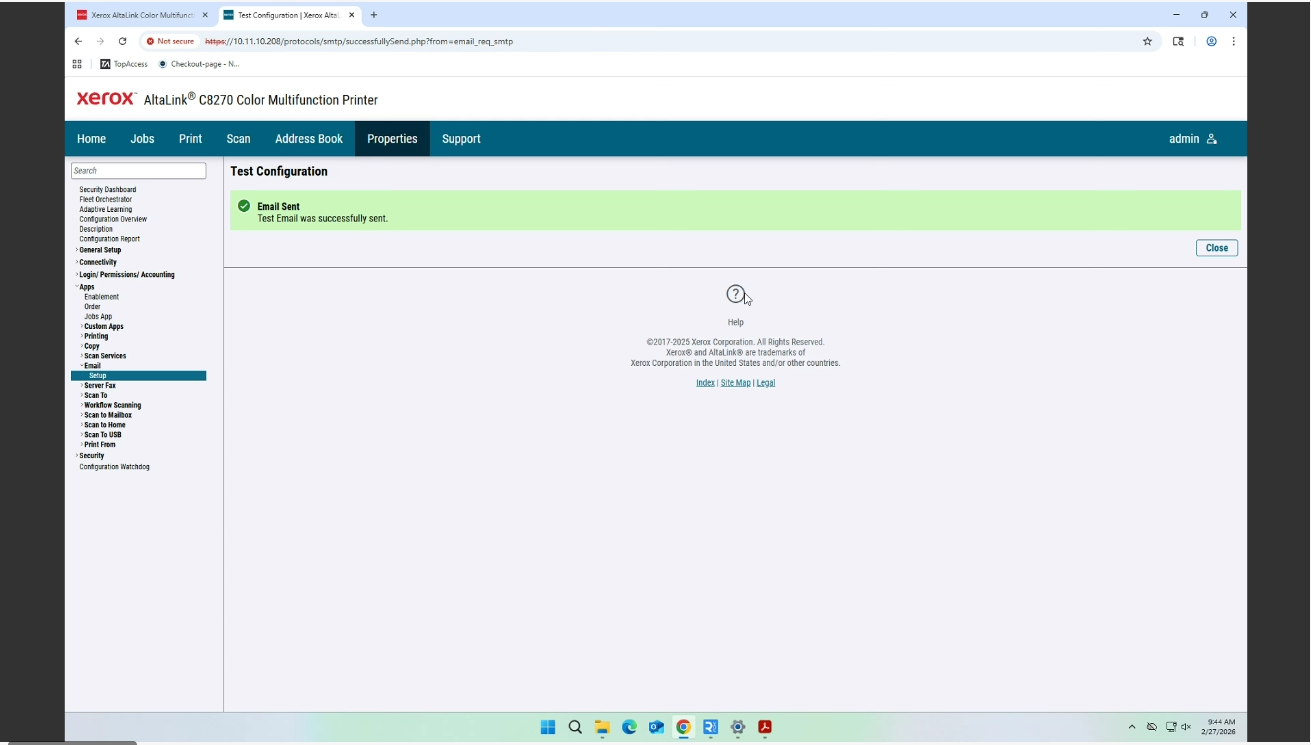Screen dimensions: 1311x745
Task: Switch to the Address Book tab
Action: (308, 139)
